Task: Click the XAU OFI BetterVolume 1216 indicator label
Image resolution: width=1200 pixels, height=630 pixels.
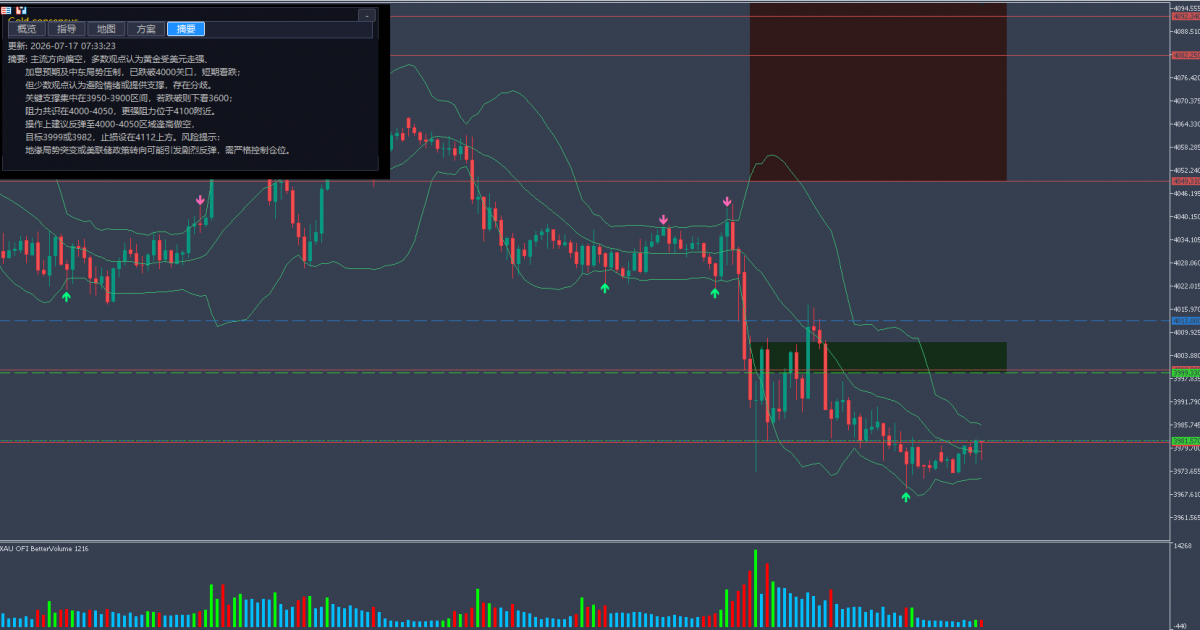Action: coord(44,548)
